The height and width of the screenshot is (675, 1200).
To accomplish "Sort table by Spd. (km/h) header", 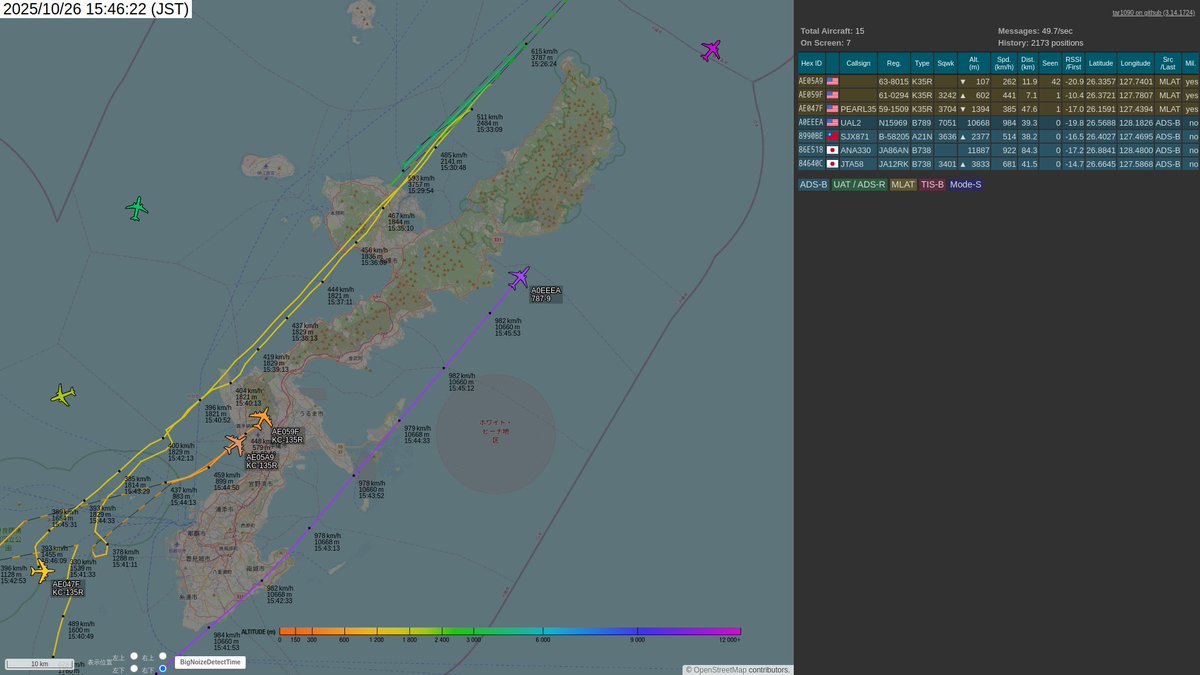I will pos(1005,62).
